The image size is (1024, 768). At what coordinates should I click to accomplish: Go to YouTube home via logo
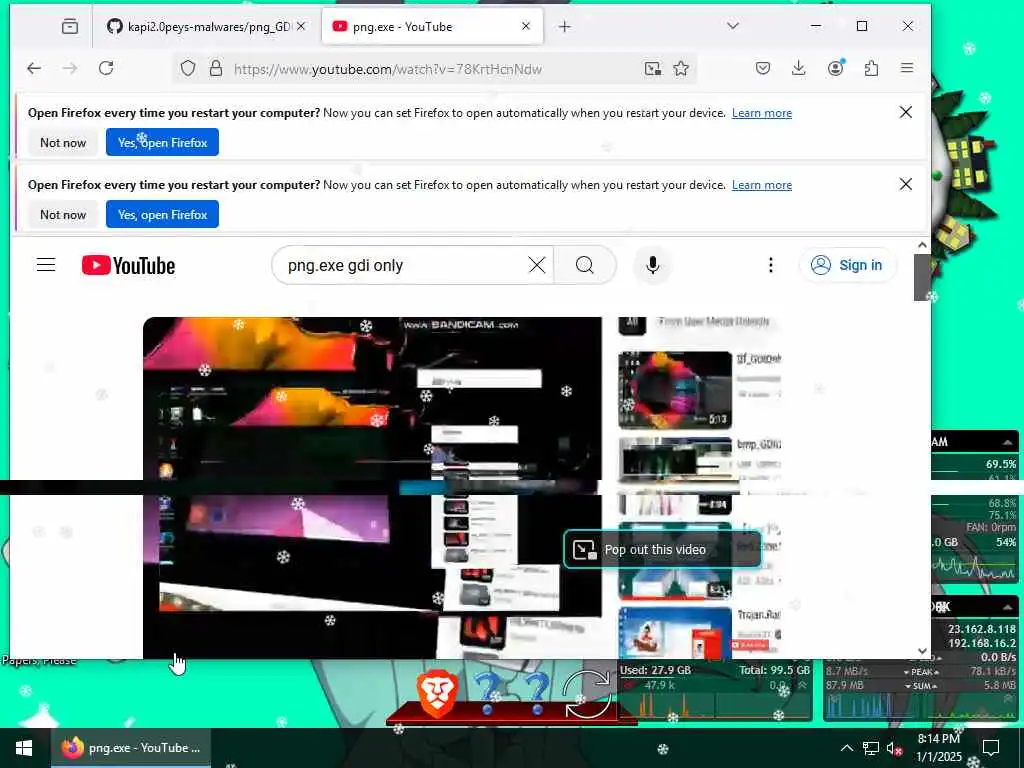[129, 265]
